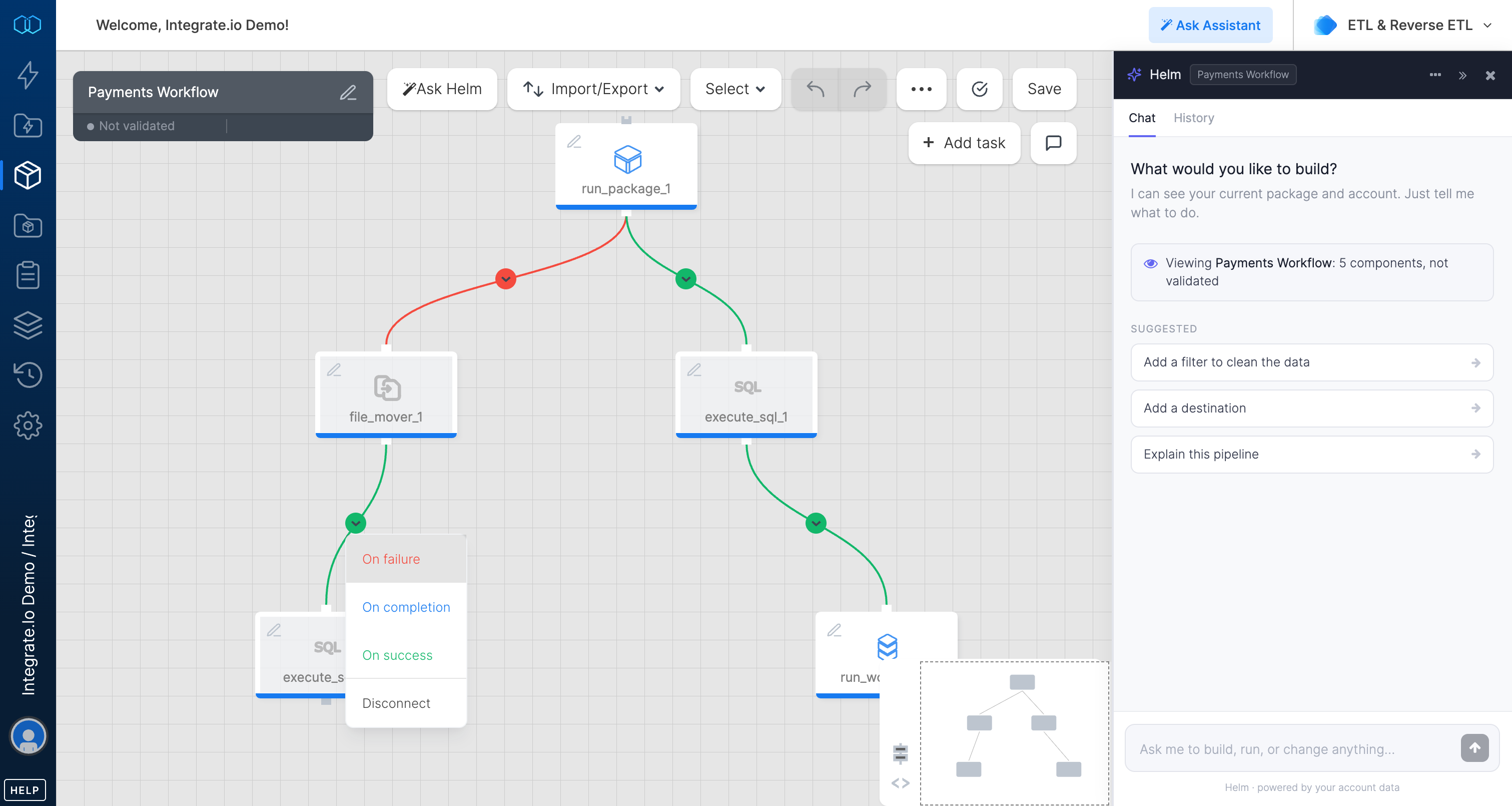Open green connector dropdown below execute_sql_1
1512x806 pixels.
click(x=816, y=523)
